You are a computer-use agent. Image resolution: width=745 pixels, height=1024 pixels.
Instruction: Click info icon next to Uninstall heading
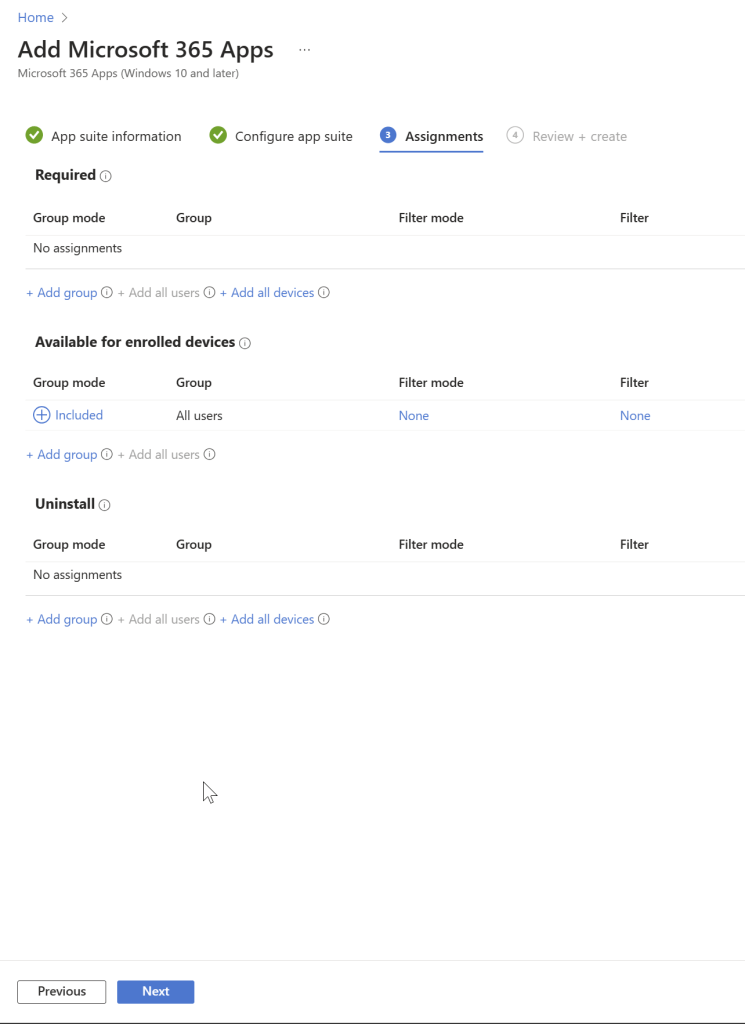[105, 505]
